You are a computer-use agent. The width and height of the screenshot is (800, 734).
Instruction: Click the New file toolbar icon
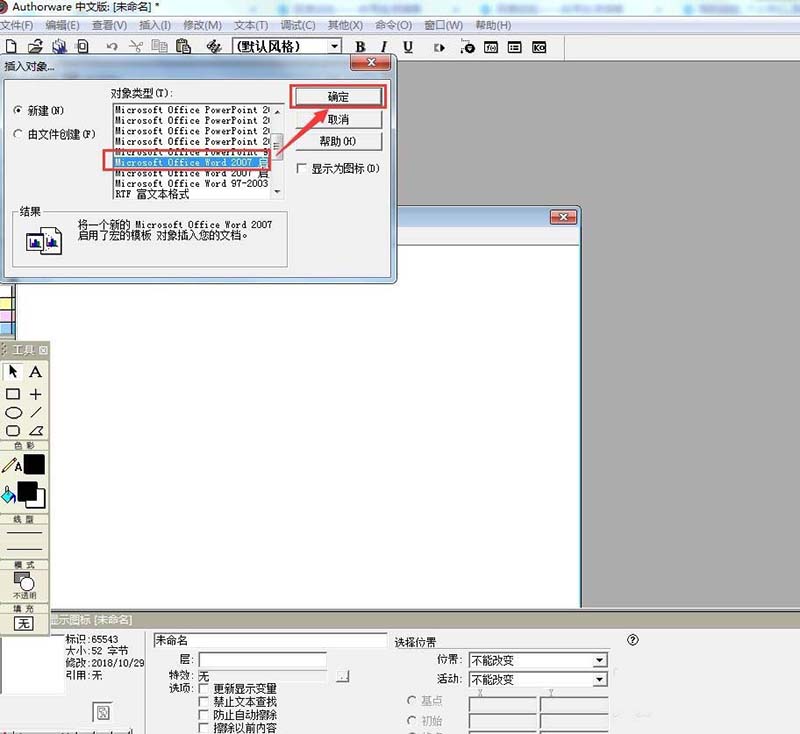(11, 47)
